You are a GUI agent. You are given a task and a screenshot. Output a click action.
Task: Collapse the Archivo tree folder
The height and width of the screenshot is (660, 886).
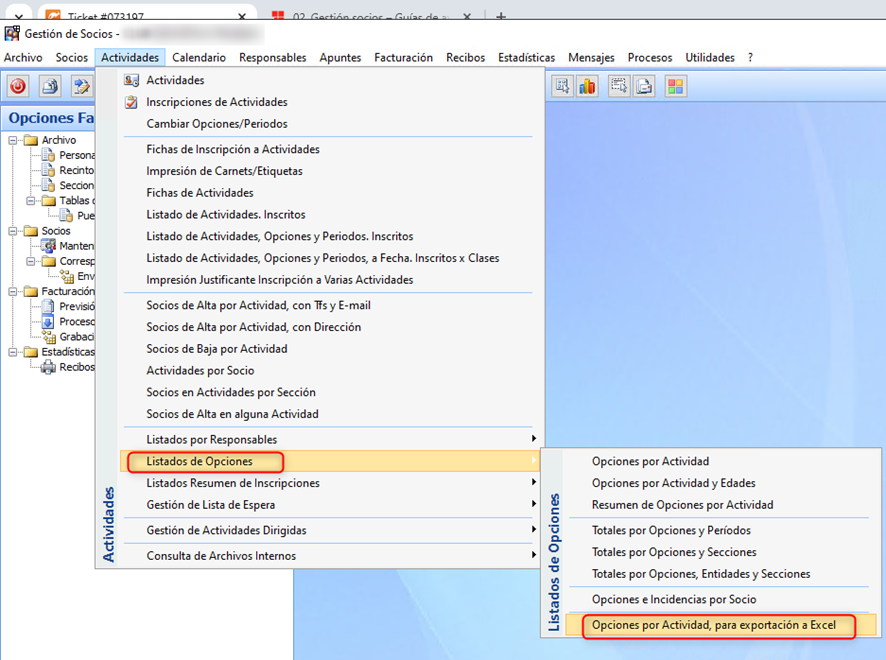tap(14, 140)
